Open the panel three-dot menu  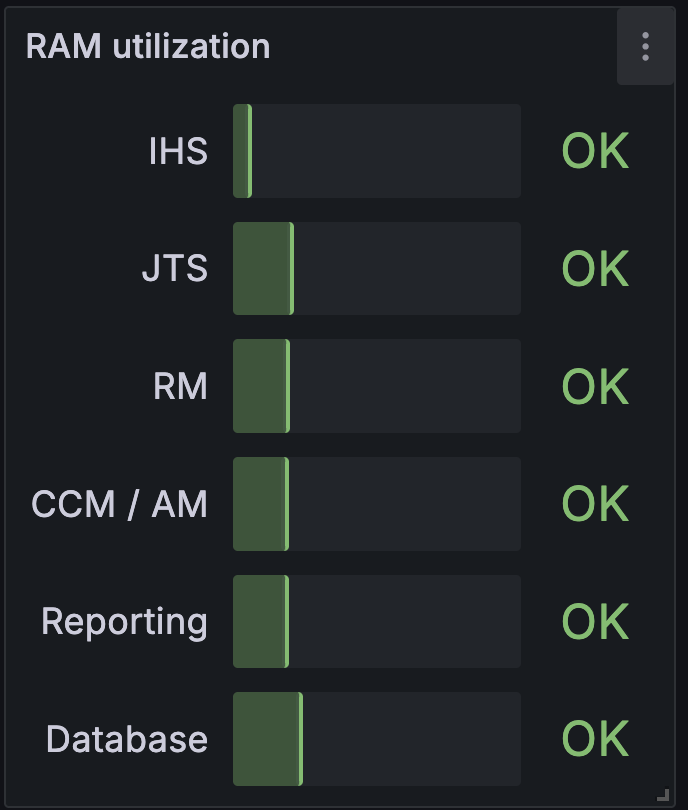pos(646,46)
